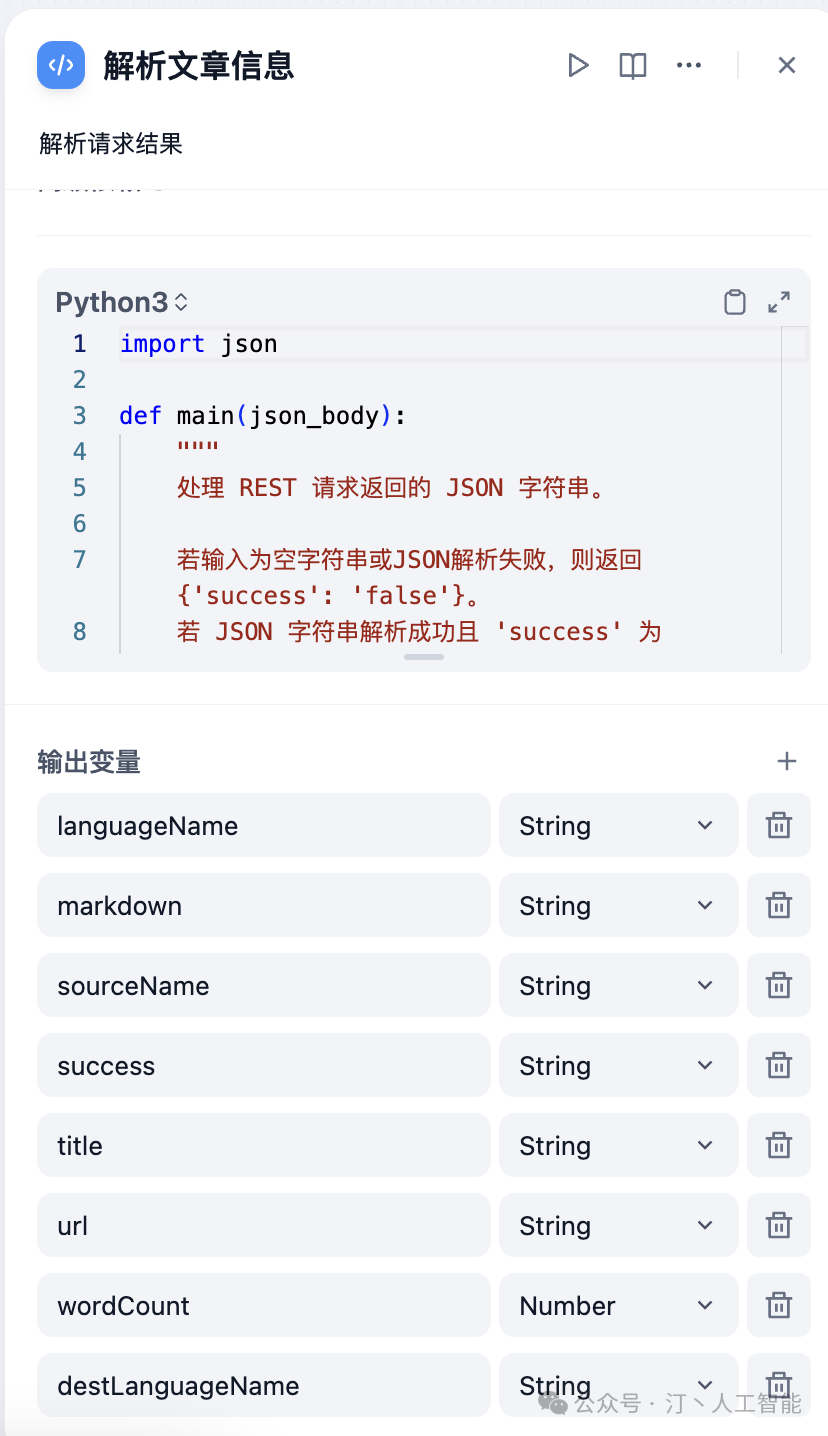Screen dimensions: 828x1436
Task: Delete the markdown output variable
Action: tap(779, 906)
